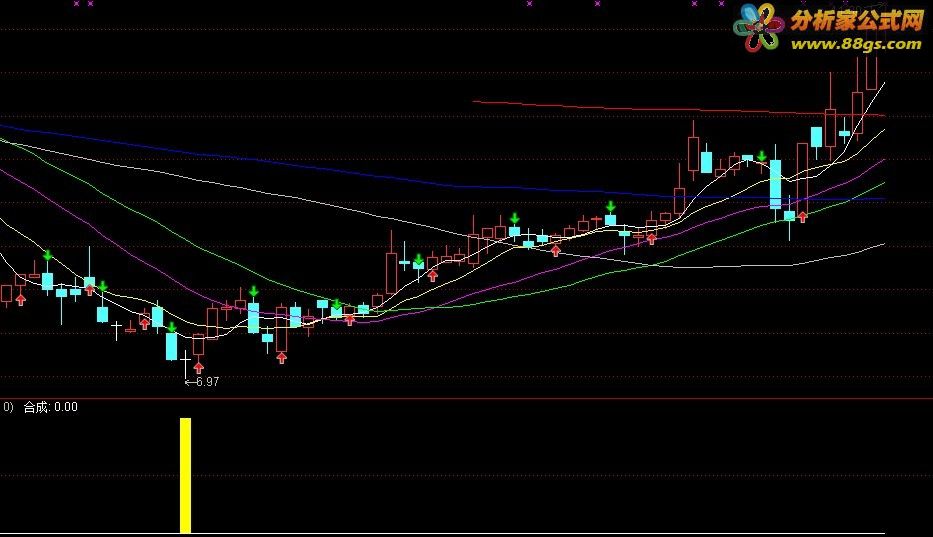Image resolution: width=933 pixels, height=537 pixels.
Task: Click the rightmost green sell arrow
Action: [762, 157]
